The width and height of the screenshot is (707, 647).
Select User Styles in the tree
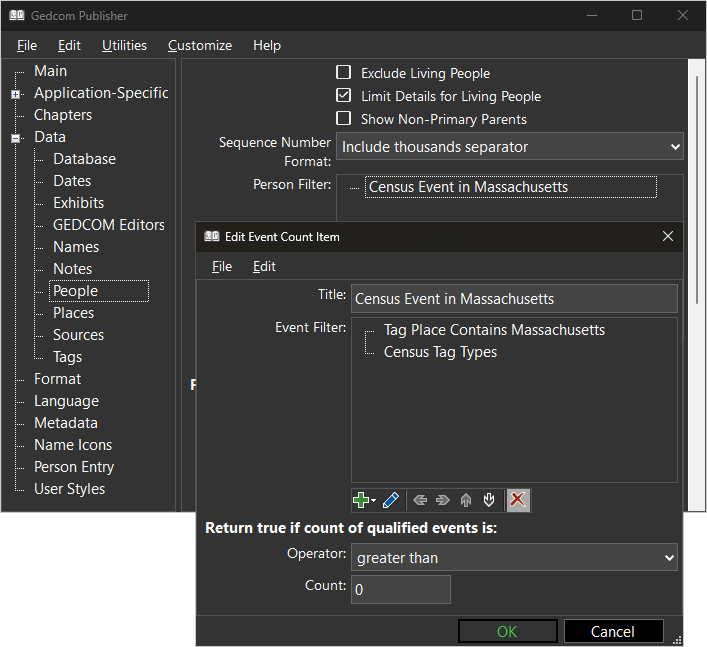coord(69,489)
